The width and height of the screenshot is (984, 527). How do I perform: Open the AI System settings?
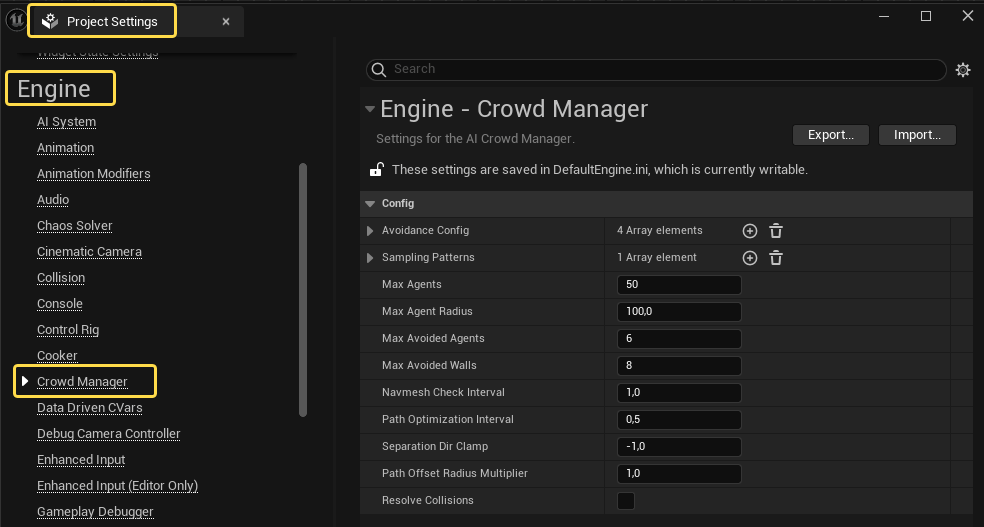click(x=67, y=122)
